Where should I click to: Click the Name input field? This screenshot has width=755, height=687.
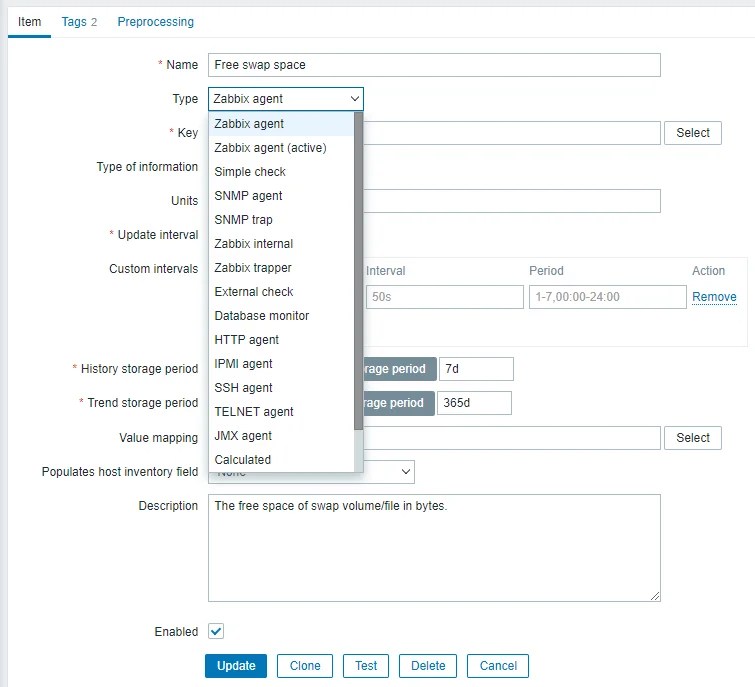click(434, 65)
